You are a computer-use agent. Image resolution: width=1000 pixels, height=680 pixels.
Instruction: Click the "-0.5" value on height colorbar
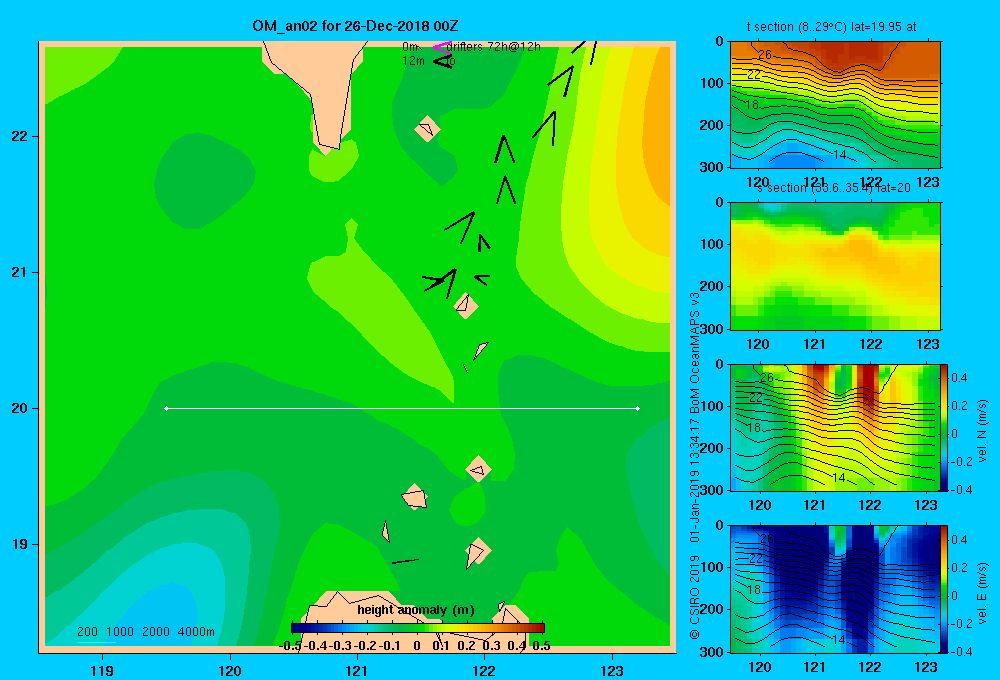[x=290, y=646]
